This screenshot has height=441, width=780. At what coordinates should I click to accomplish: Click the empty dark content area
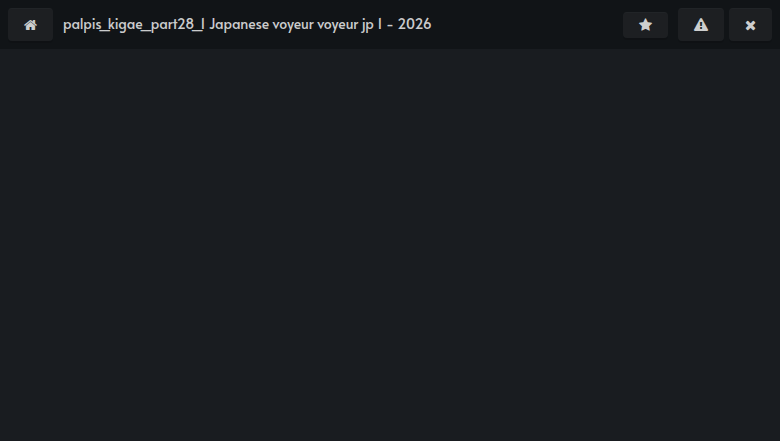390,245
